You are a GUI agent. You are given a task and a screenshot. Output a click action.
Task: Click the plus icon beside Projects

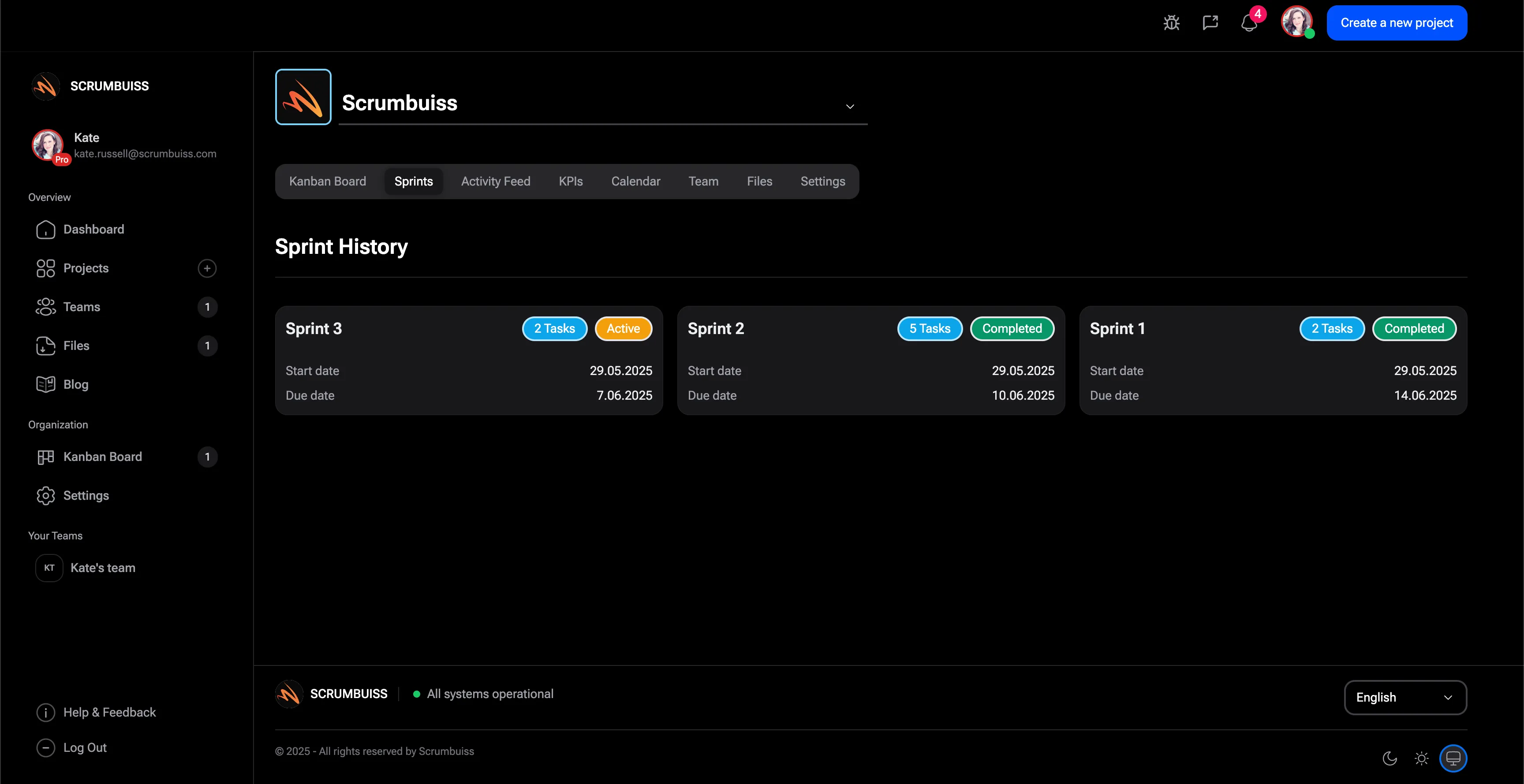[207, 268]
